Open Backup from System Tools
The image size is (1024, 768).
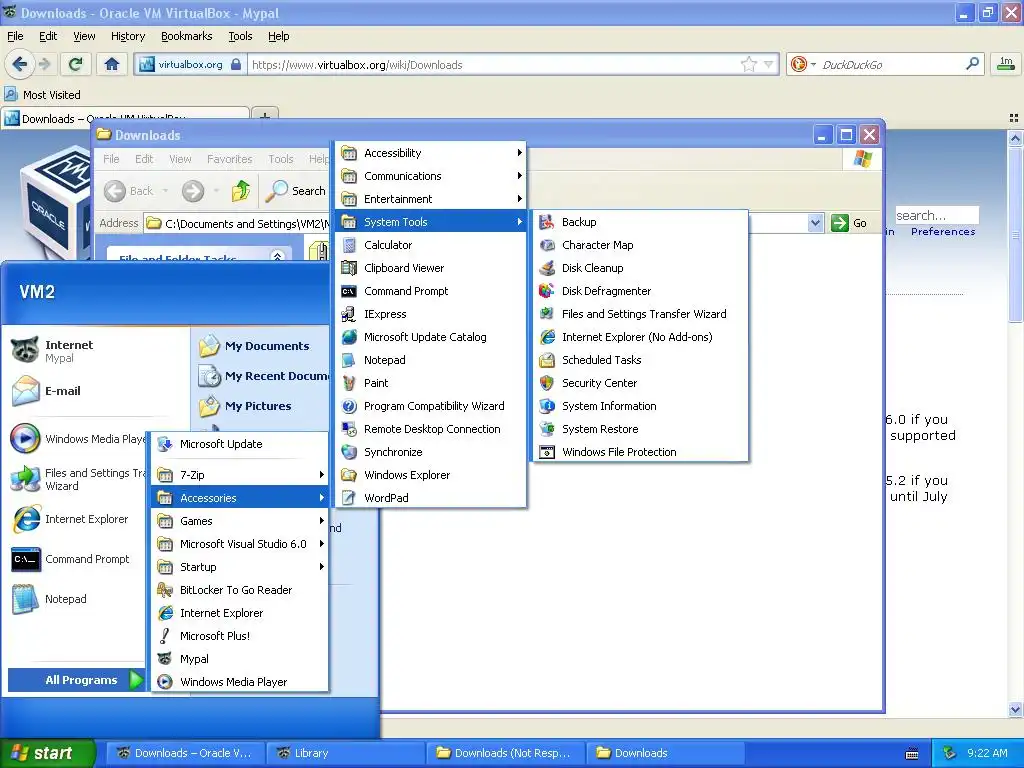[640, 222]
